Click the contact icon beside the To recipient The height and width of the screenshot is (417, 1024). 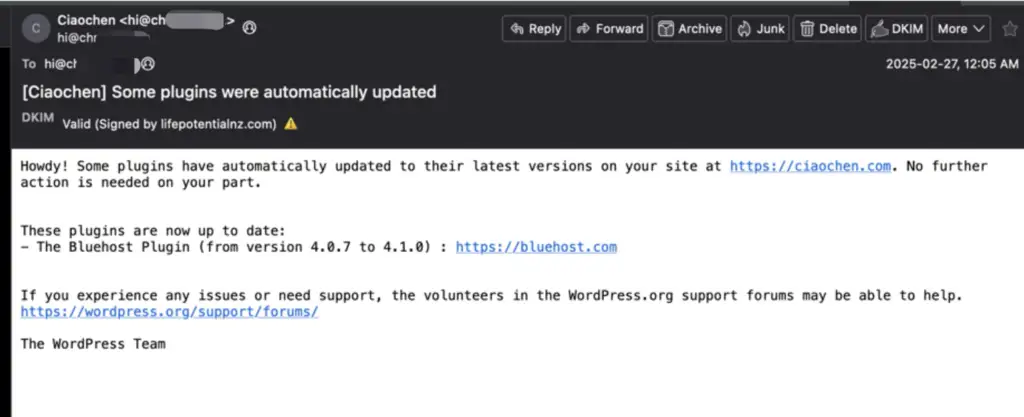(x=148, y=64)
